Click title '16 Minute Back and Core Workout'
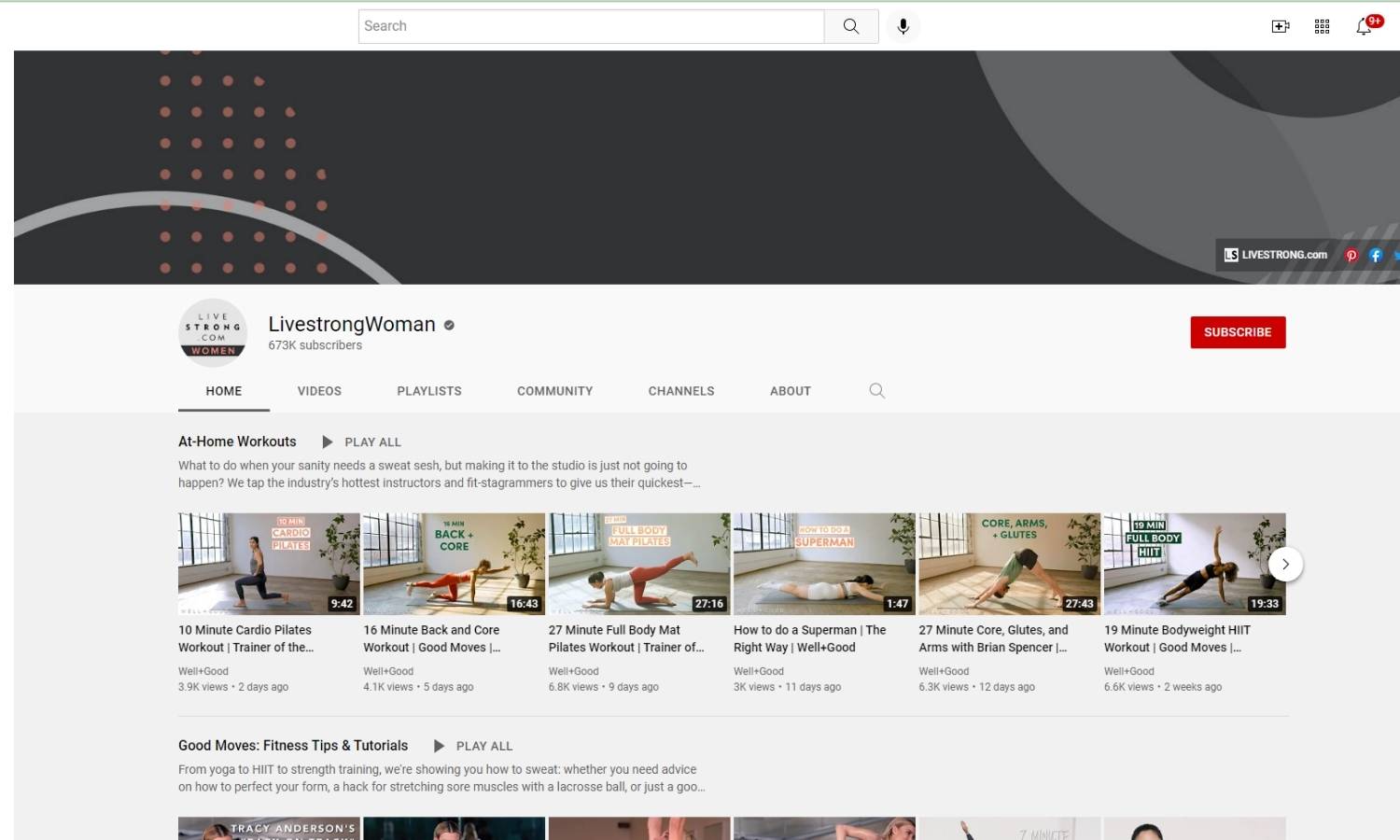 point(432,638)
